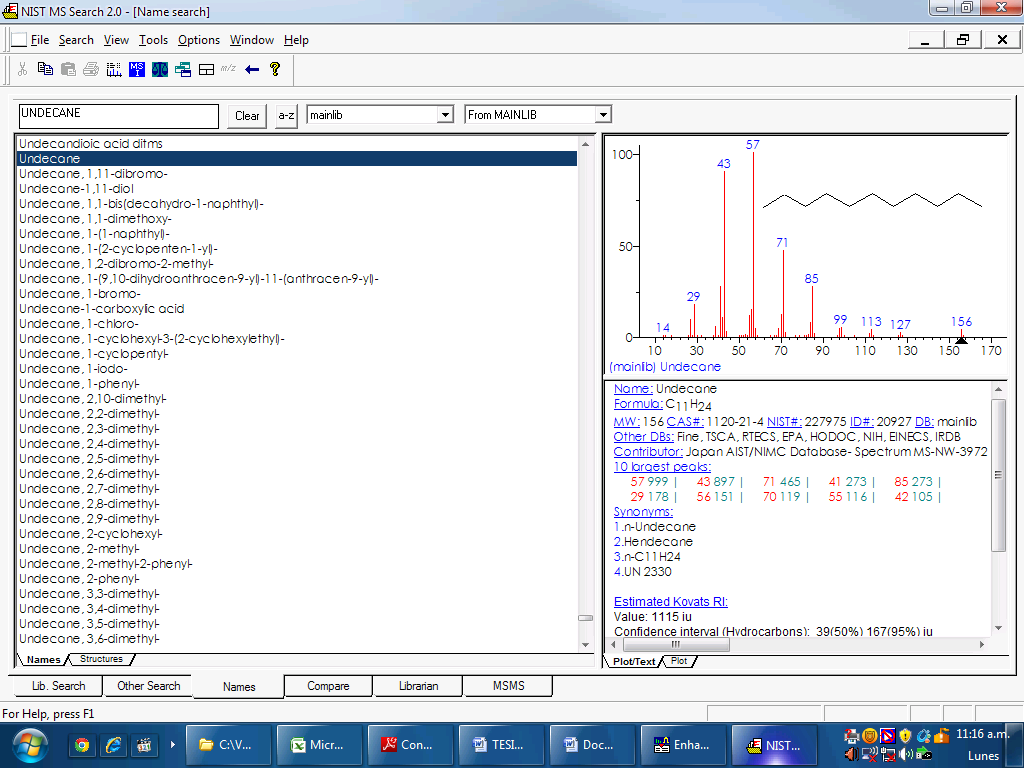Click the 'NIST#:' link
1024x768 pixels.
pyautogui.click(x=784, y=422)
